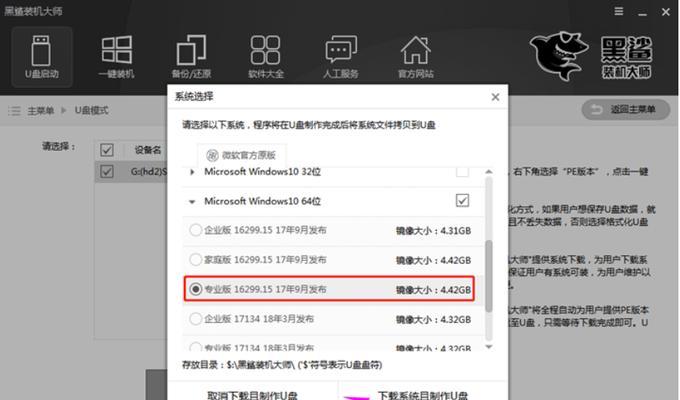Click the scroll-up arrow of system list
The height and width of the screenshot is (400, 680).
click(489, 172)
